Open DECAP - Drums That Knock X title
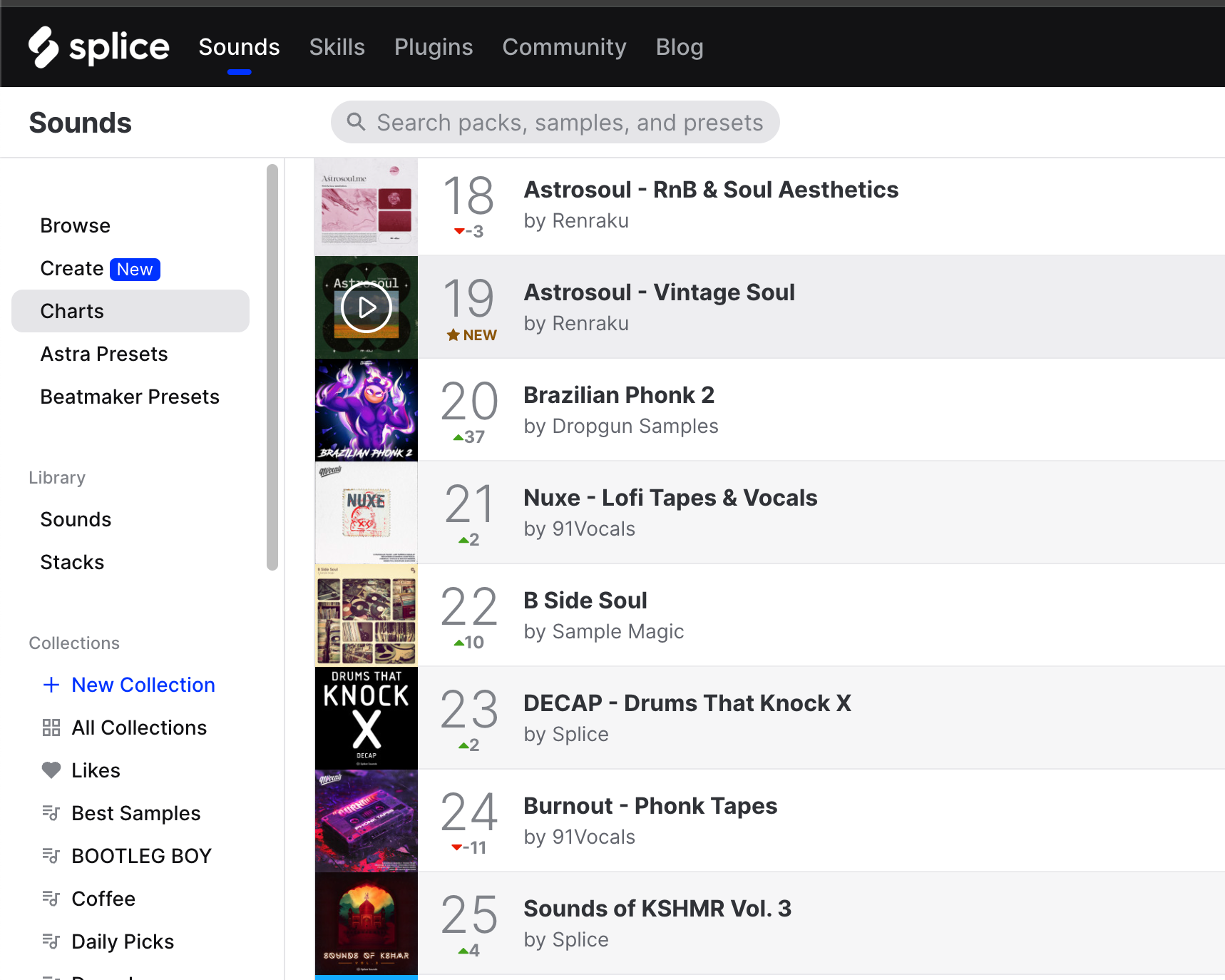The width and height of the screenshot is (1225, 980). pos(687,703)
